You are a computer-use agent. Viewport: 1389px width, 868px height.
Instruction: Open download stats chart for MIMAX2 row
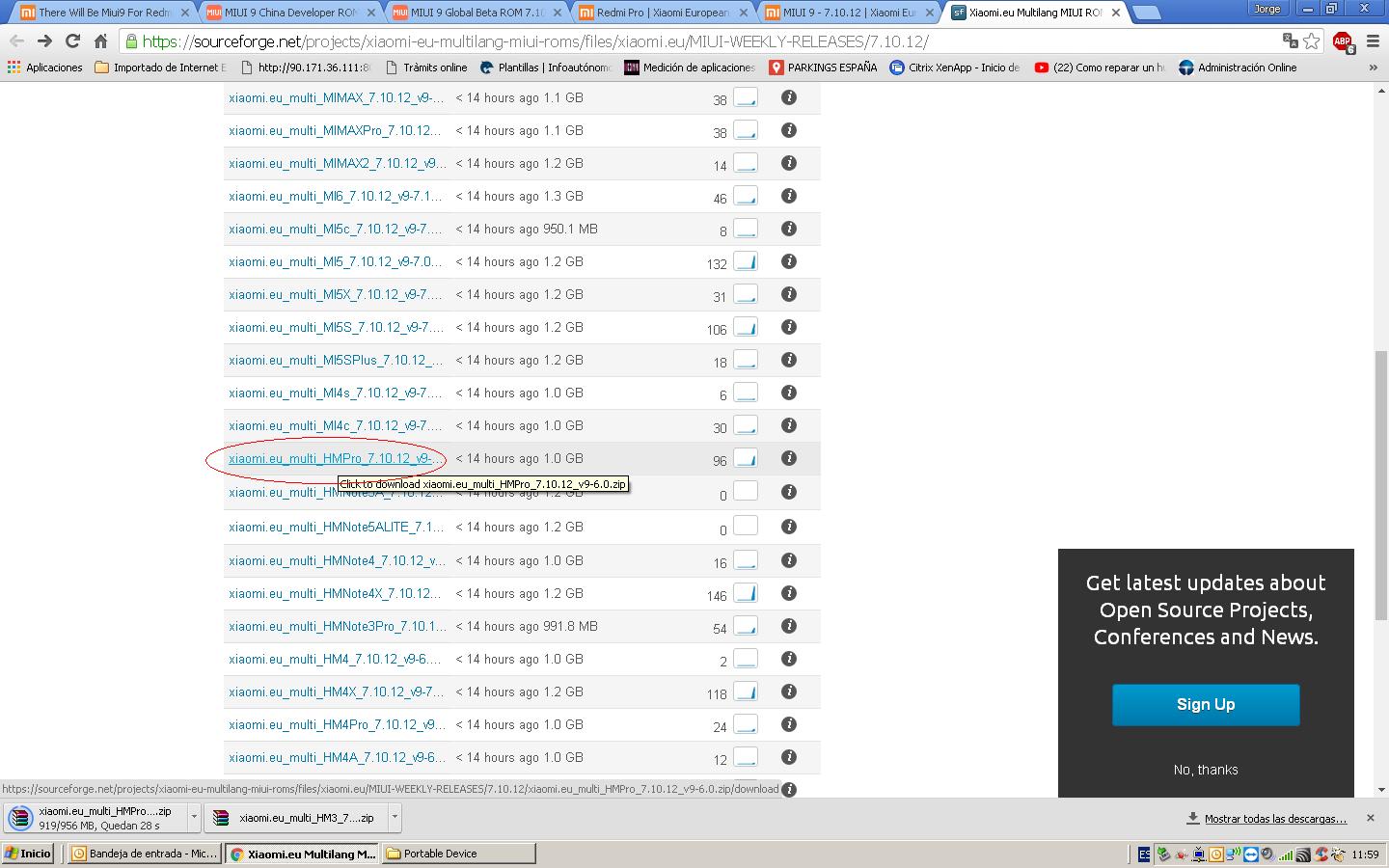746,163
